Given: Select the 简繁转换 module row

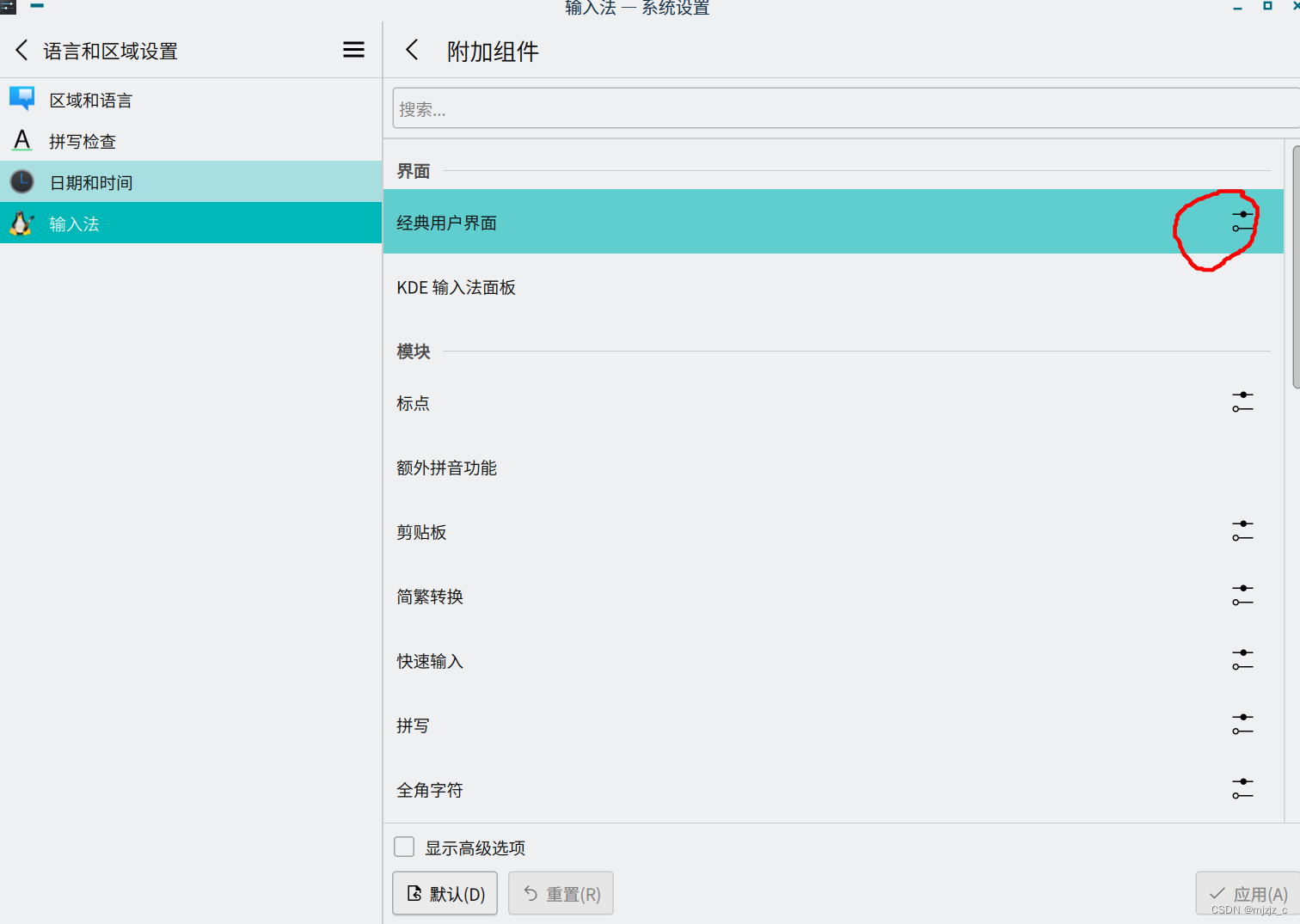Looking at the screenshot, I should [x=833, y=596].
